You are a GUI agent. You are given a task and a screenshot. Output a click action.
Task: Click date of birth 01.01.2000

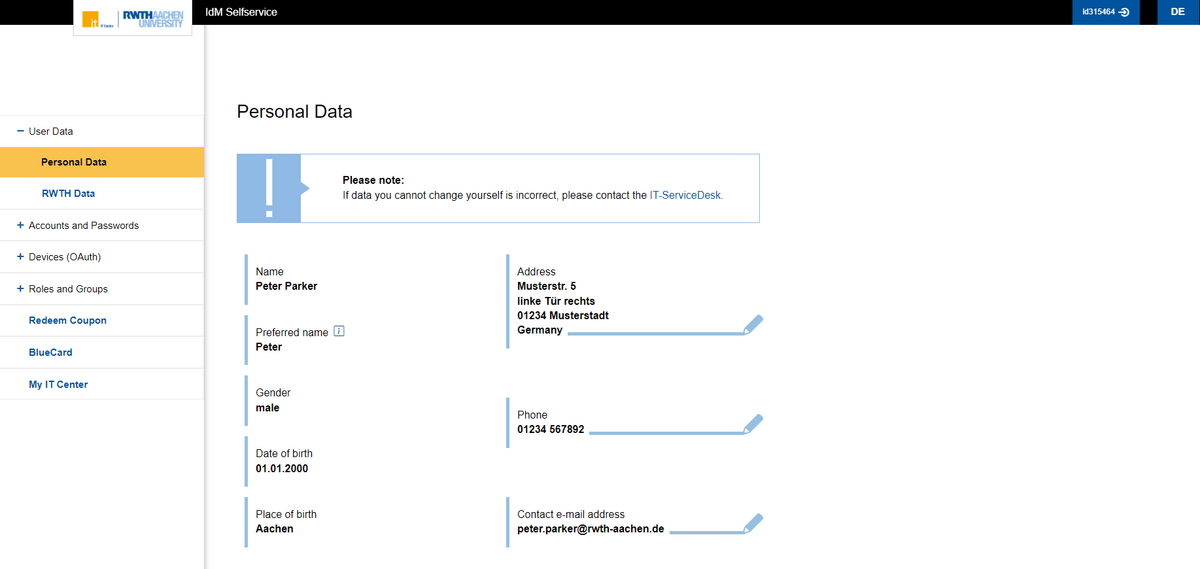pos(282,468)
